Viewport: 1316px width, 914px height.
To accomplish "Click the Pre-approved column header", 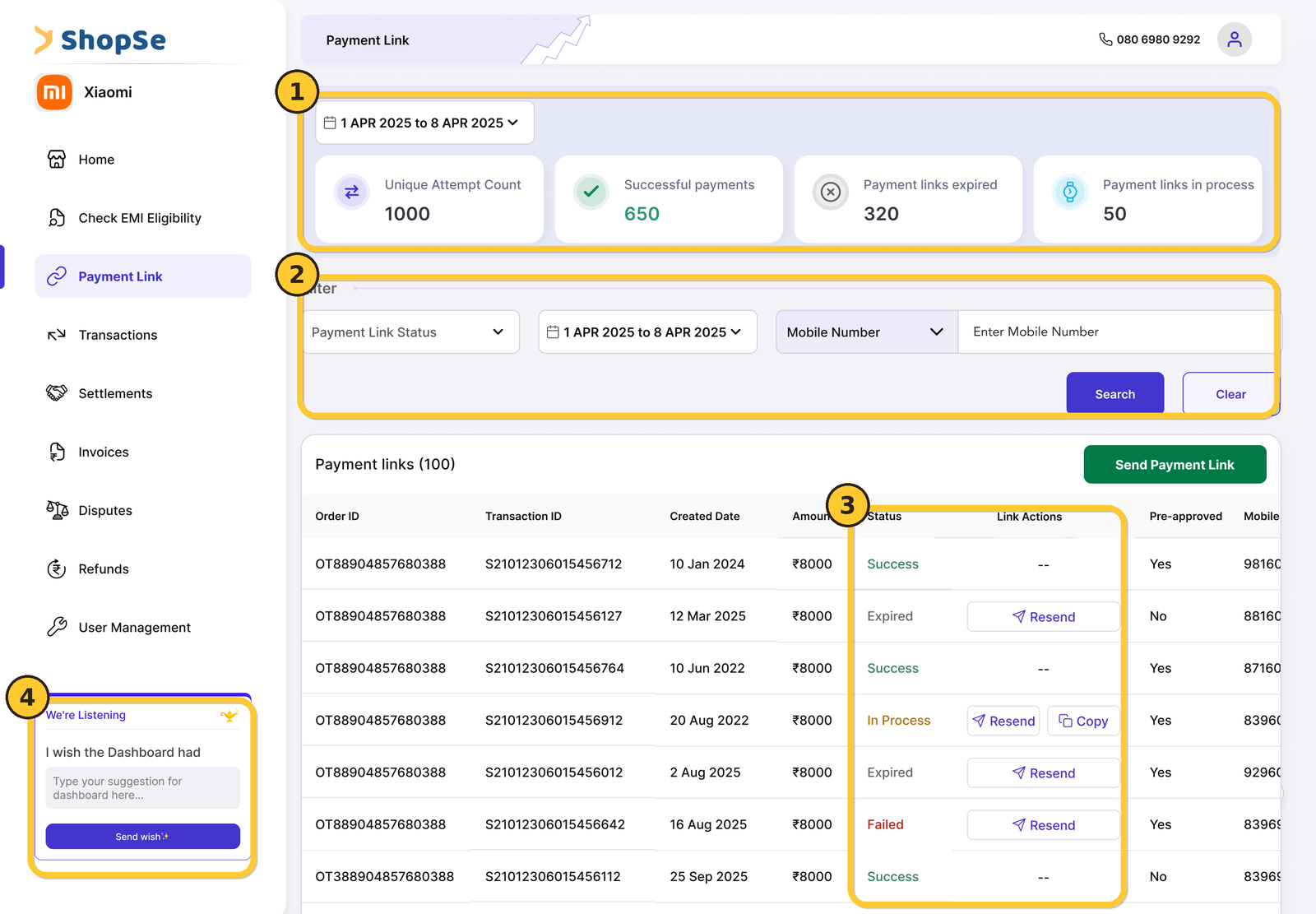I will (1185, 516).
